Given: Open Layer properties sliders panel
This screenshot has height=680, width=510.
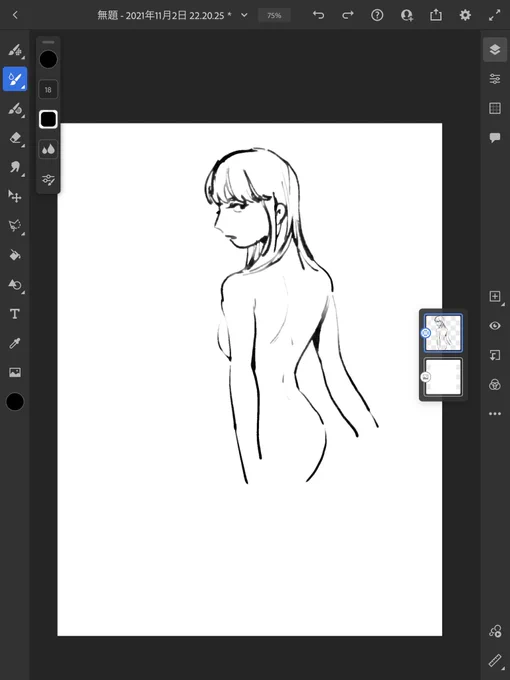Looking at the screenshot, I should click(x=495, y=79).
